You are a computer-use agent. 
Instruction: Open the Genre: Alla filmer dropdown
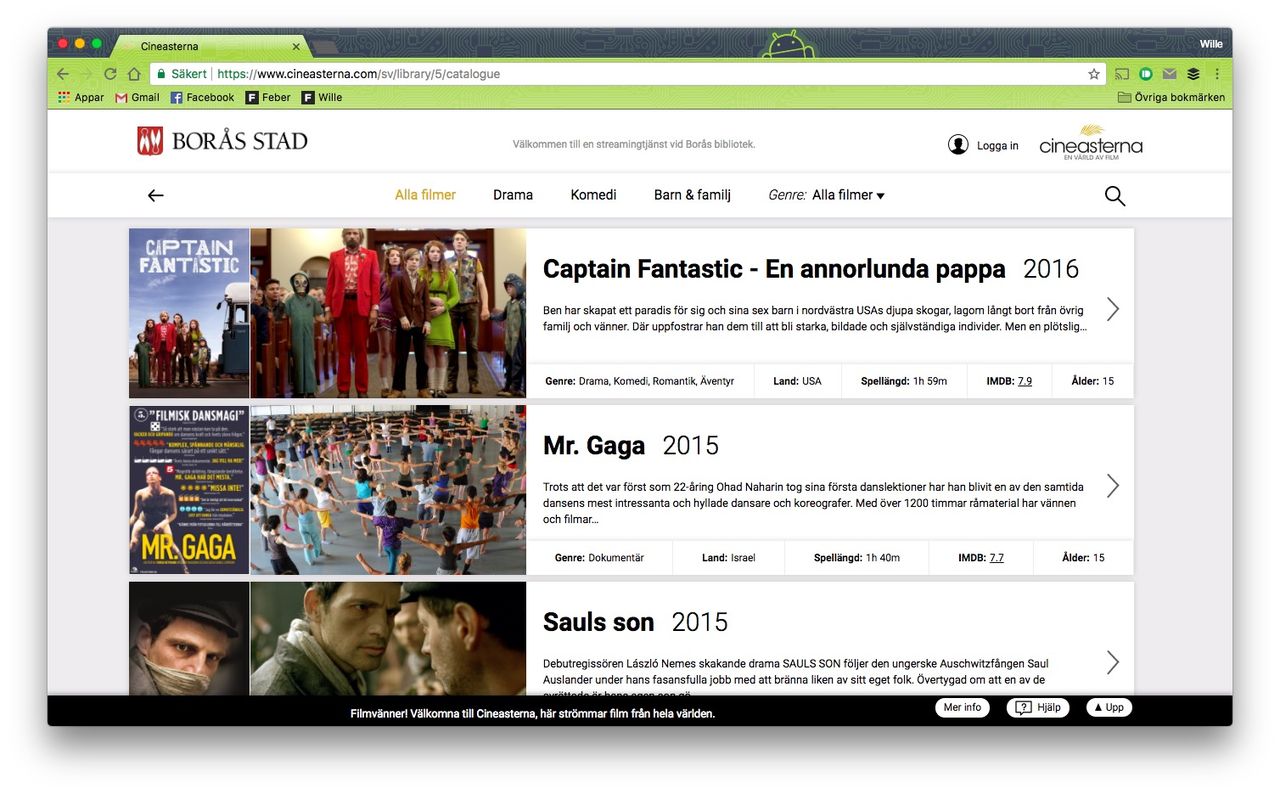tap(827, 195)
